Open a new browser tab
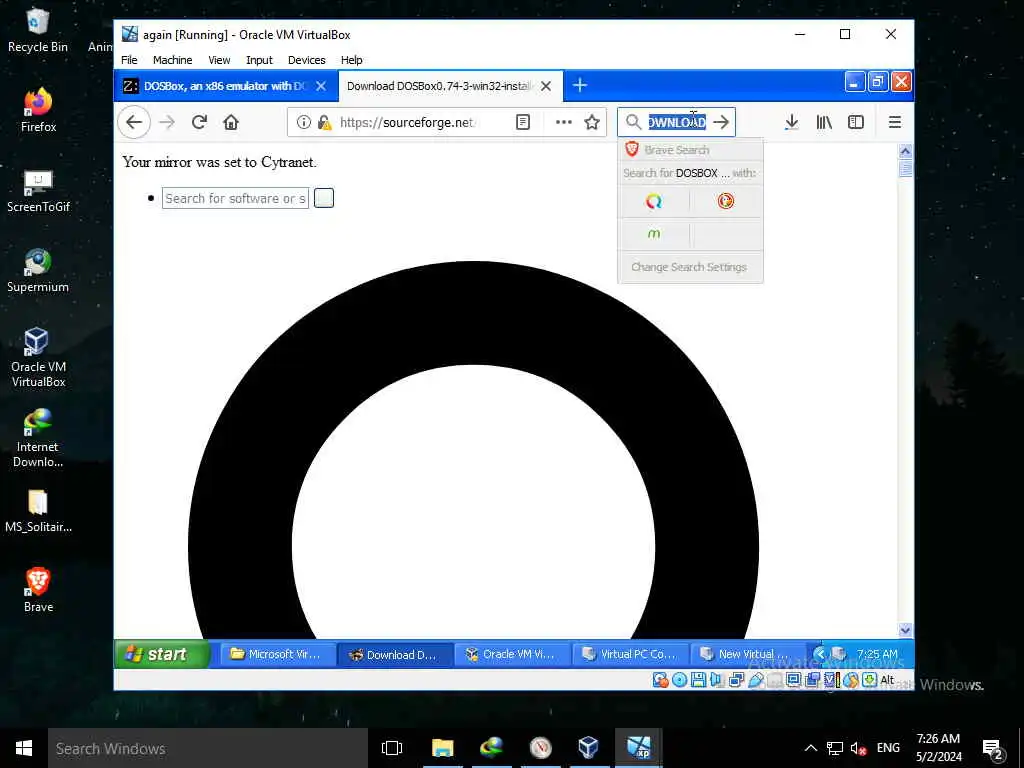Screen dimensions: 1024x768 click(580, 86)
